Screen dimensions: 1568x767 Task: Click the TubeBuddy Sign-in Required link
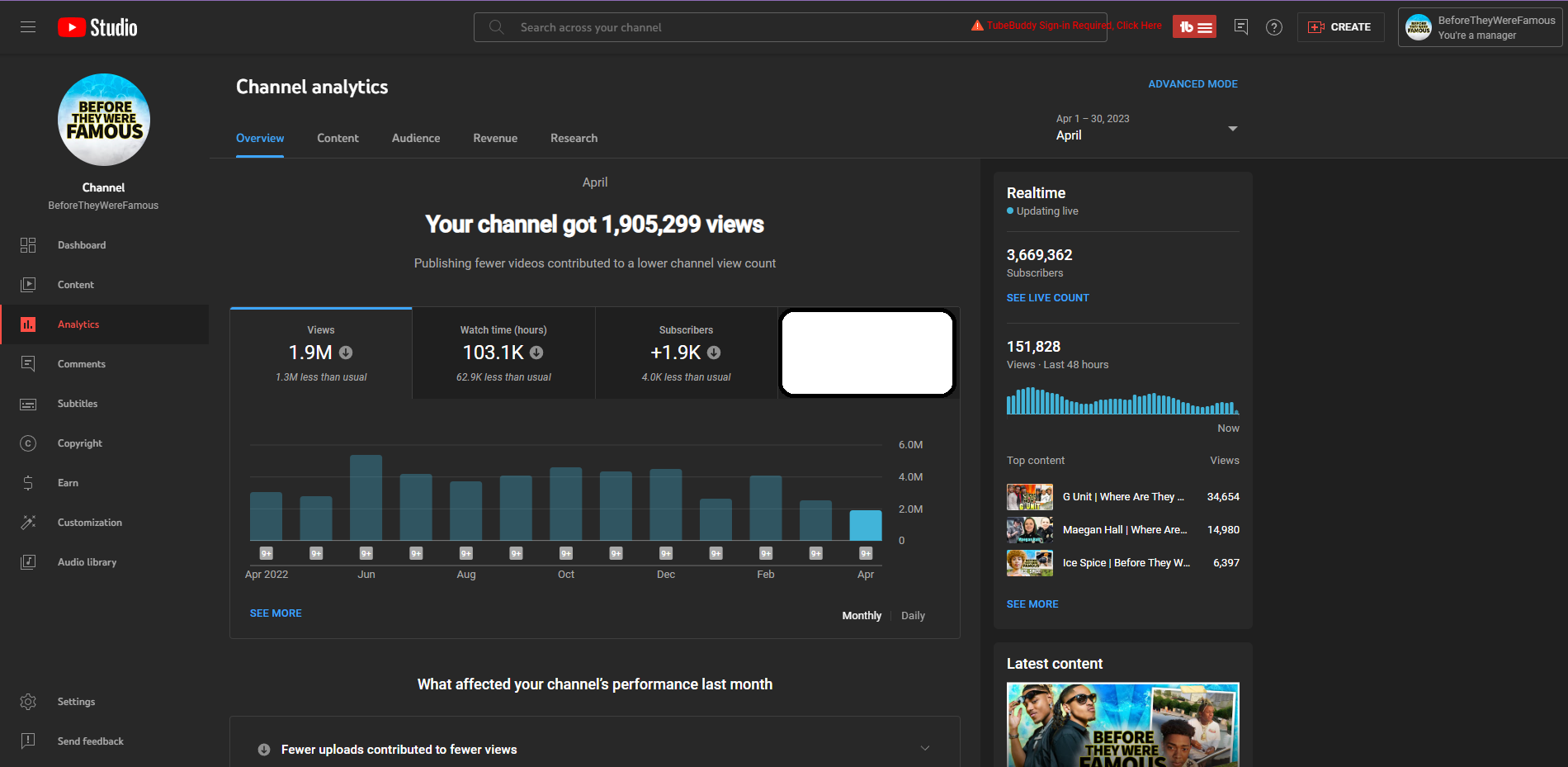pyautogui.click(x=1074, y=26)
